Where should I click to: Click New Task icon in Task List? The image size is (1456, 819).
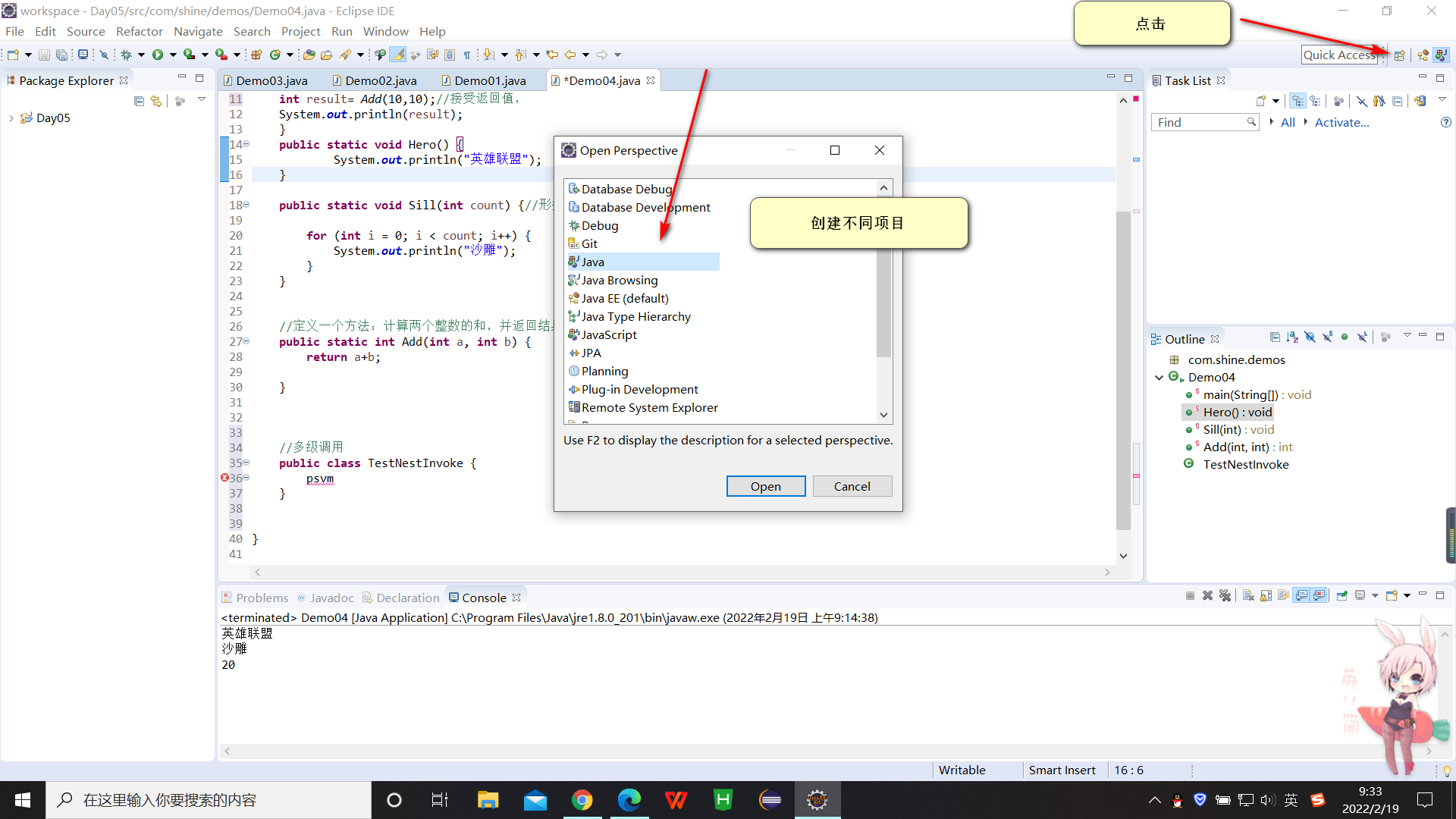tap(1260, 101)
